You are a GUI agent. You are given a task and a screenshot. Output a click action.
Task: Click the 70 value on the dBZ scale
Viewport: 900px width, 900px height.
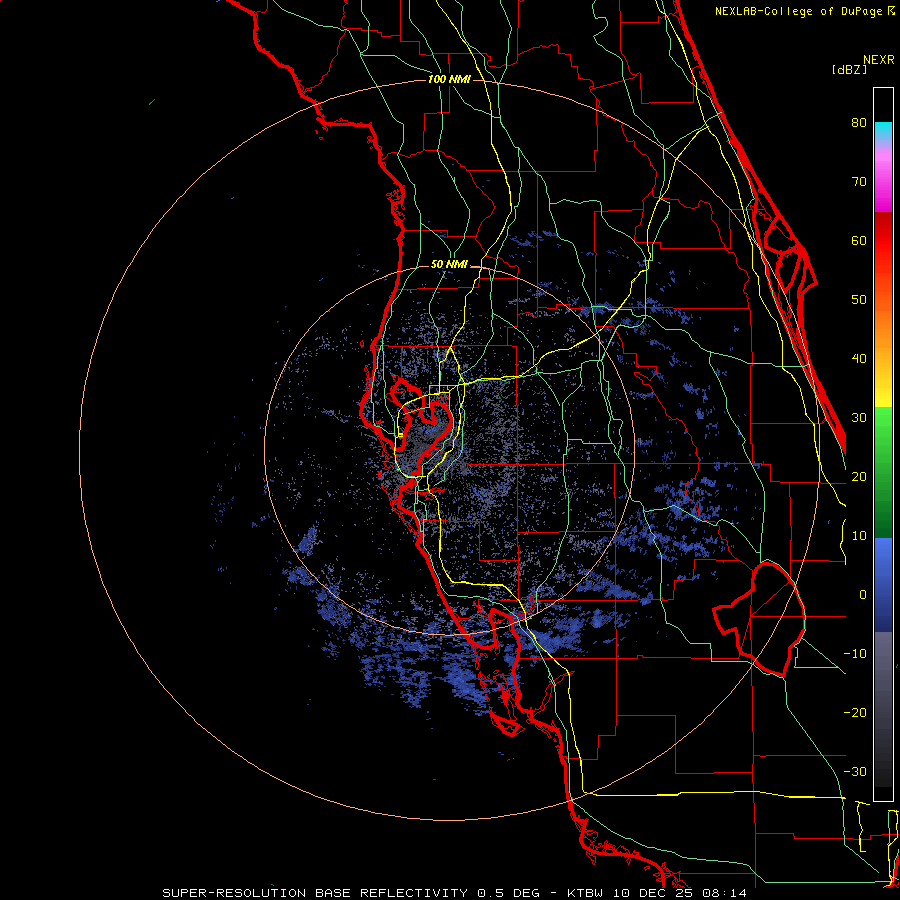859,182
